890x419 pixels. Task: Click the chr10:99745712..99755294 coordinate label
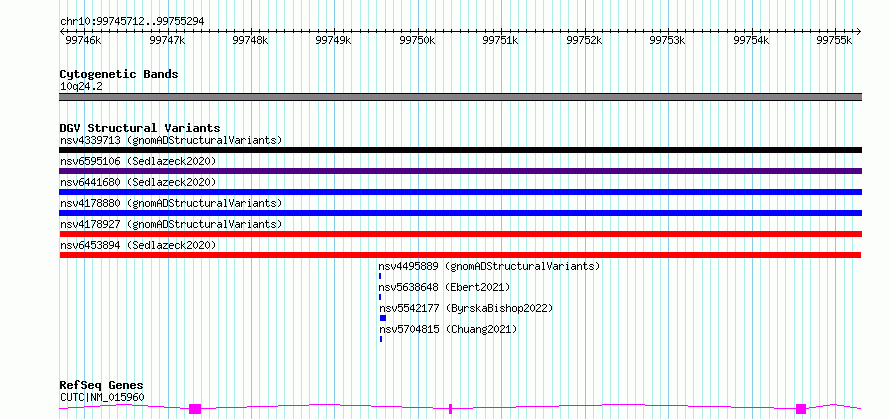click(132, 21)
